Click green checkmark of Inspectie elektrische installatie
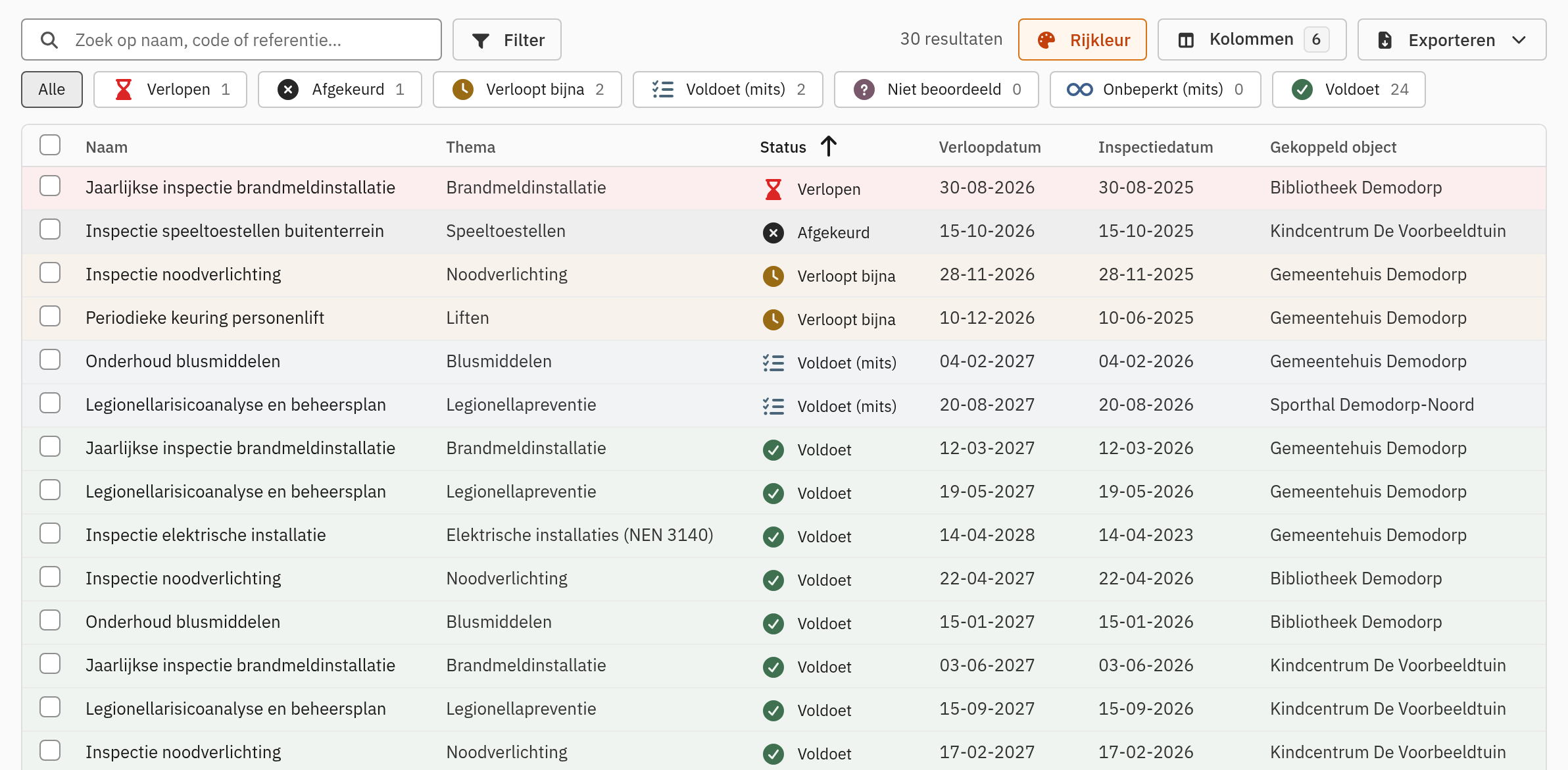This screenshot has height=770, width=1568. pyautogui.click(x=773, y=536)
